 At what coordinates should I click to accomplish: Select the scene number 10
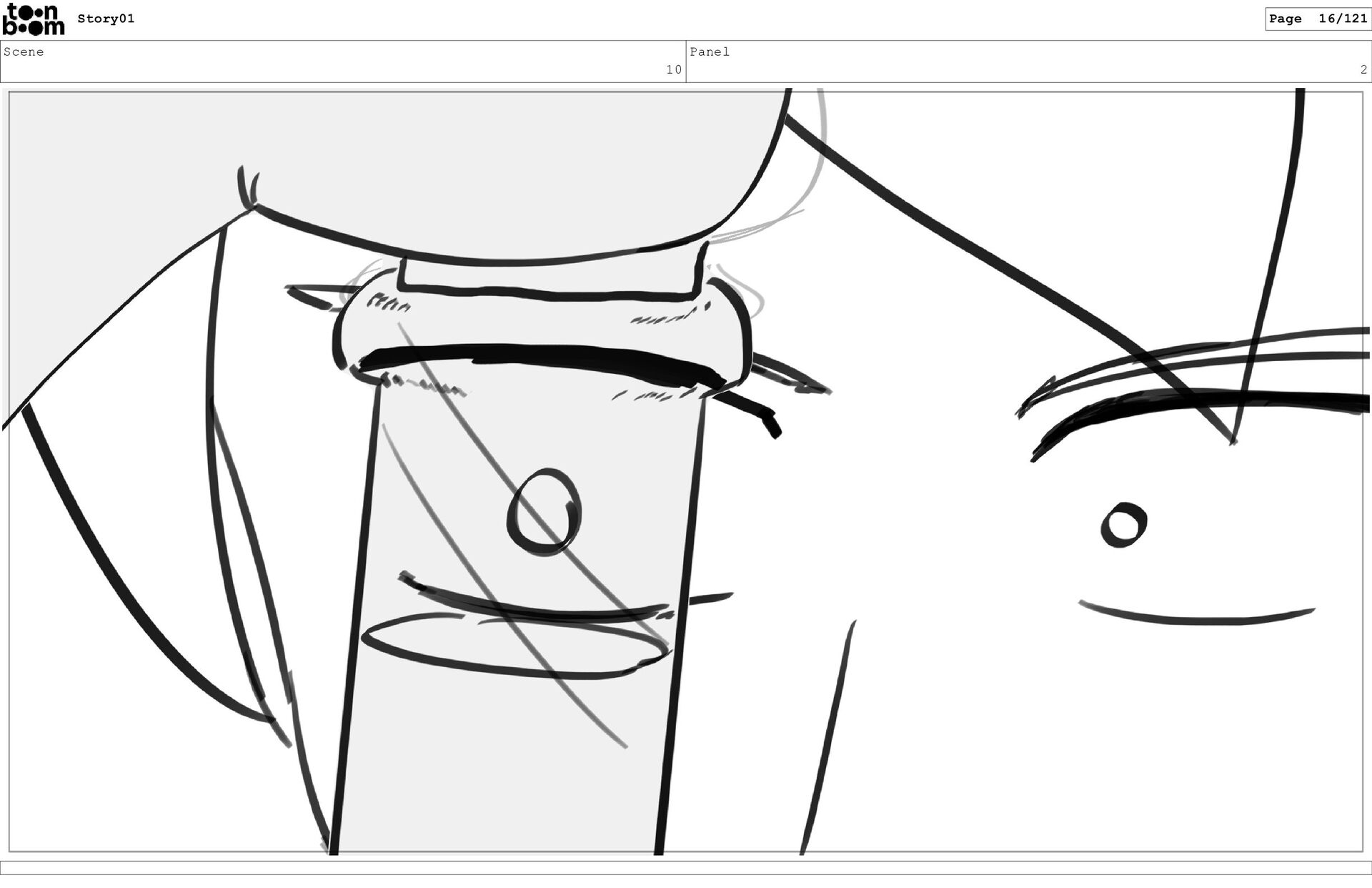673,70
